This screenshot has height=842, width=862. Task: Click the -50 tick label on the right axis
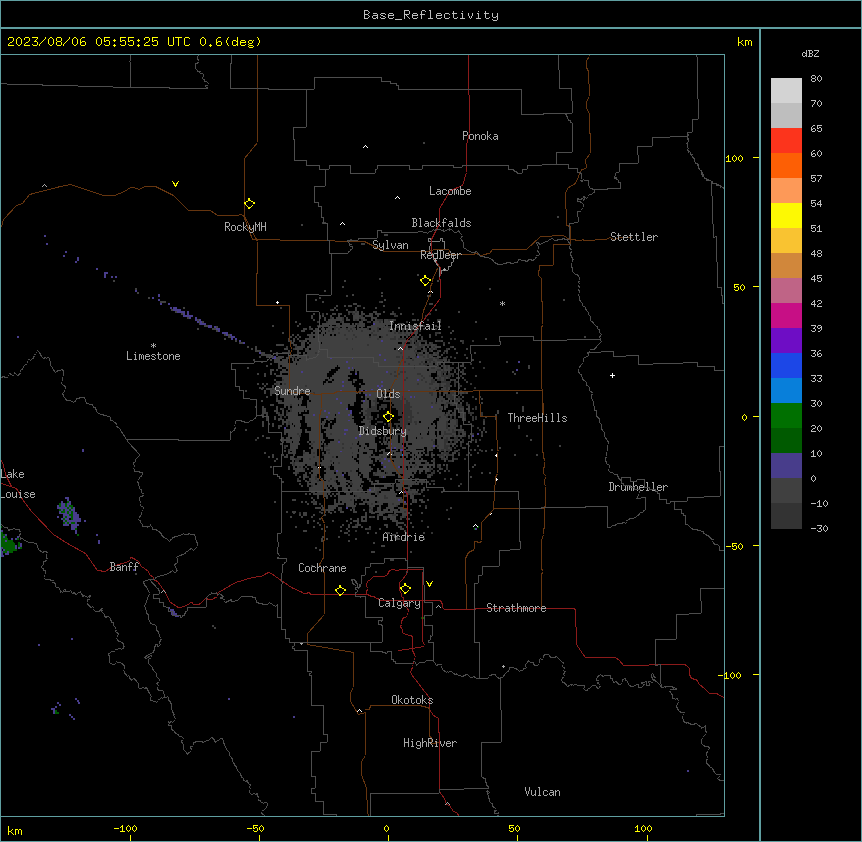coord(734,546)
